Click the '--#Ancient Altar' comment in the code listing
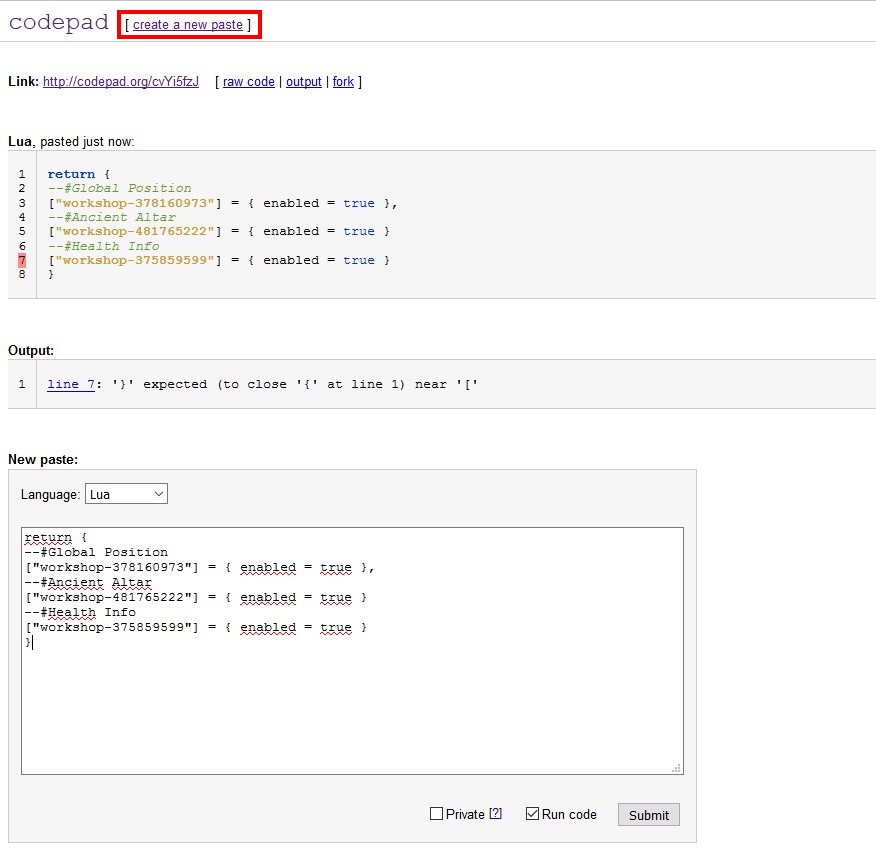 pos(111,217)
